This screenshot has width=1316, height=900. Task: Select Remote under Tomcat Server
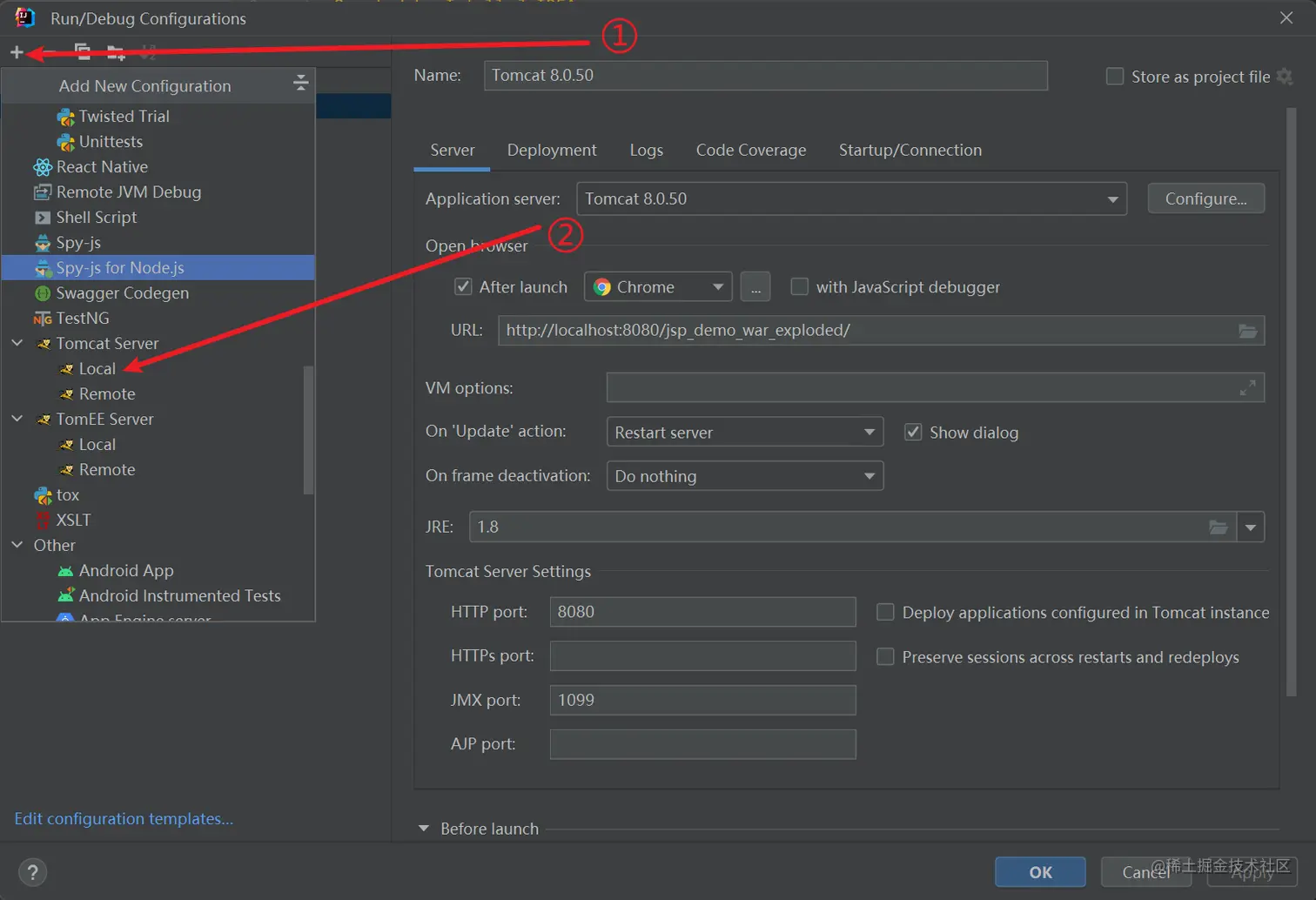(x=107, y=394)
